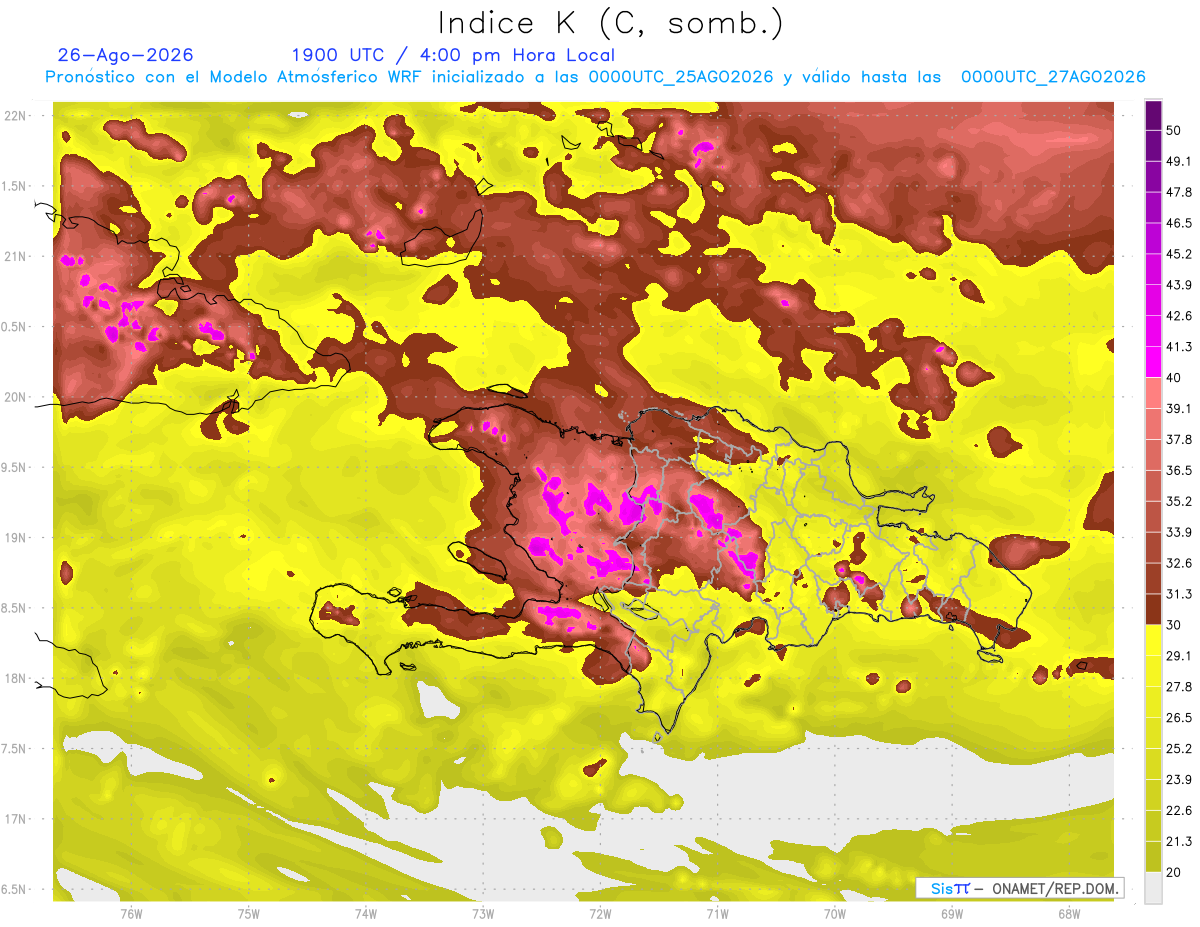Viewport: 1200px width, 927px height.
Task: Click the "50" color scale label
Action: pos(1174,131)
